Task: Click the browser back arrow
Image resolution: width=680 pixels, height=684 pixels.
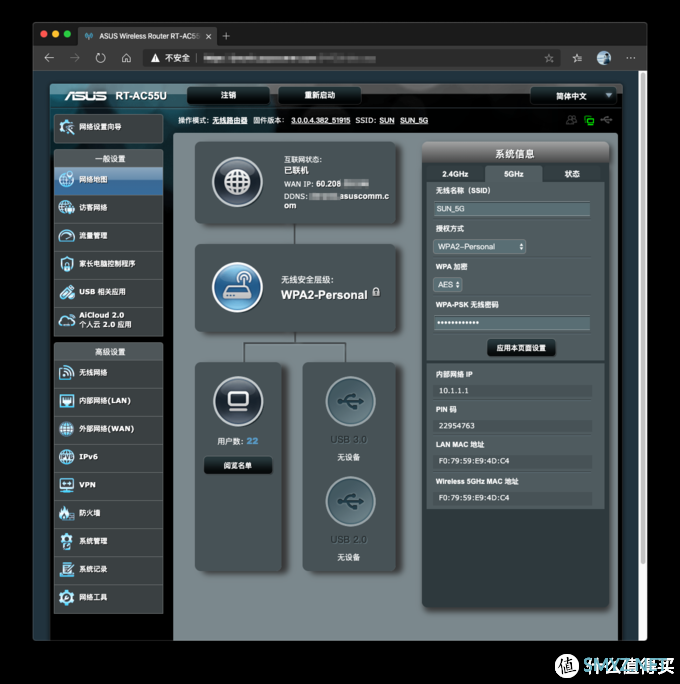Action: pos(49,58)
